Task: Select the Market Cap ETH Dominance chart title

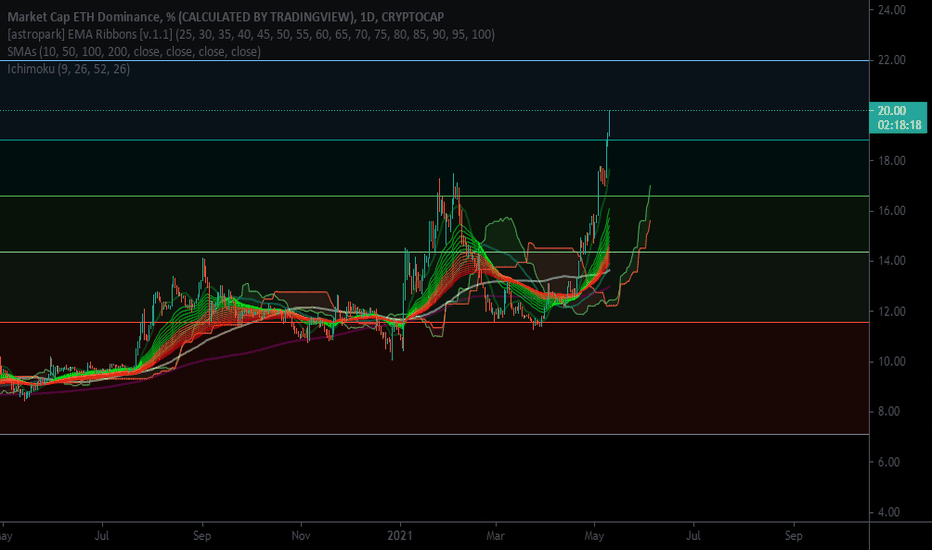Action: (226, 17)
